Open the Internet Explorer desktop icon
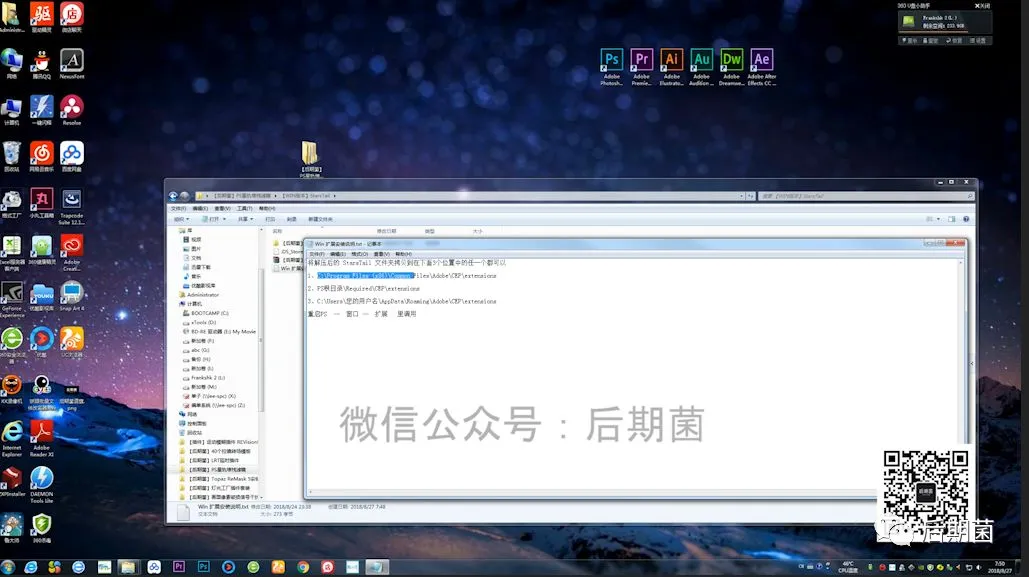 coord(12,438)
